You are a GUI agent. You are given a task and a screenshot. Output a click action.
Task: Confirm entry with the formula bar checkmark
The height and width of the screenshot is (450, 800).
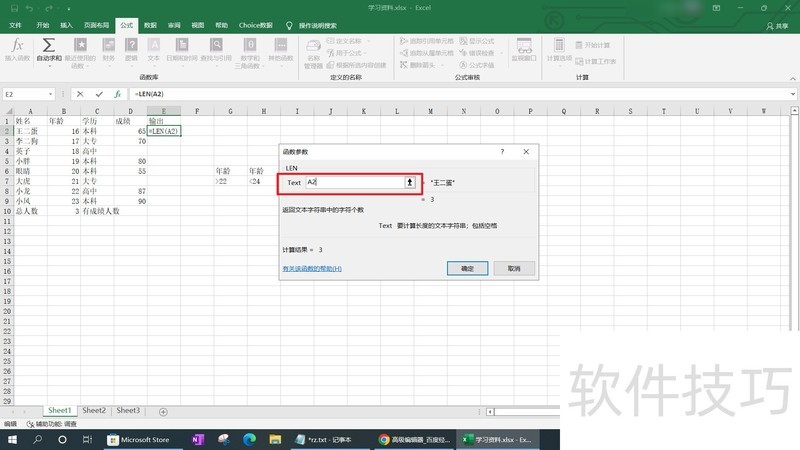click(99, 94)
